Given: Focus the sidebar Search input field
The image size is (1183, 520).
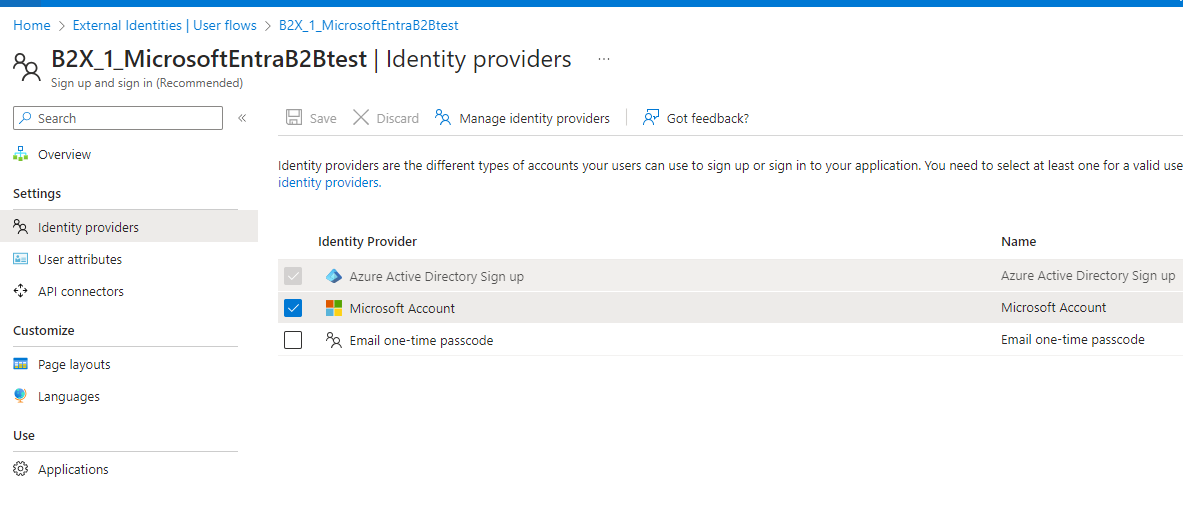Looking at the screenshot, I should coord(118,118).
